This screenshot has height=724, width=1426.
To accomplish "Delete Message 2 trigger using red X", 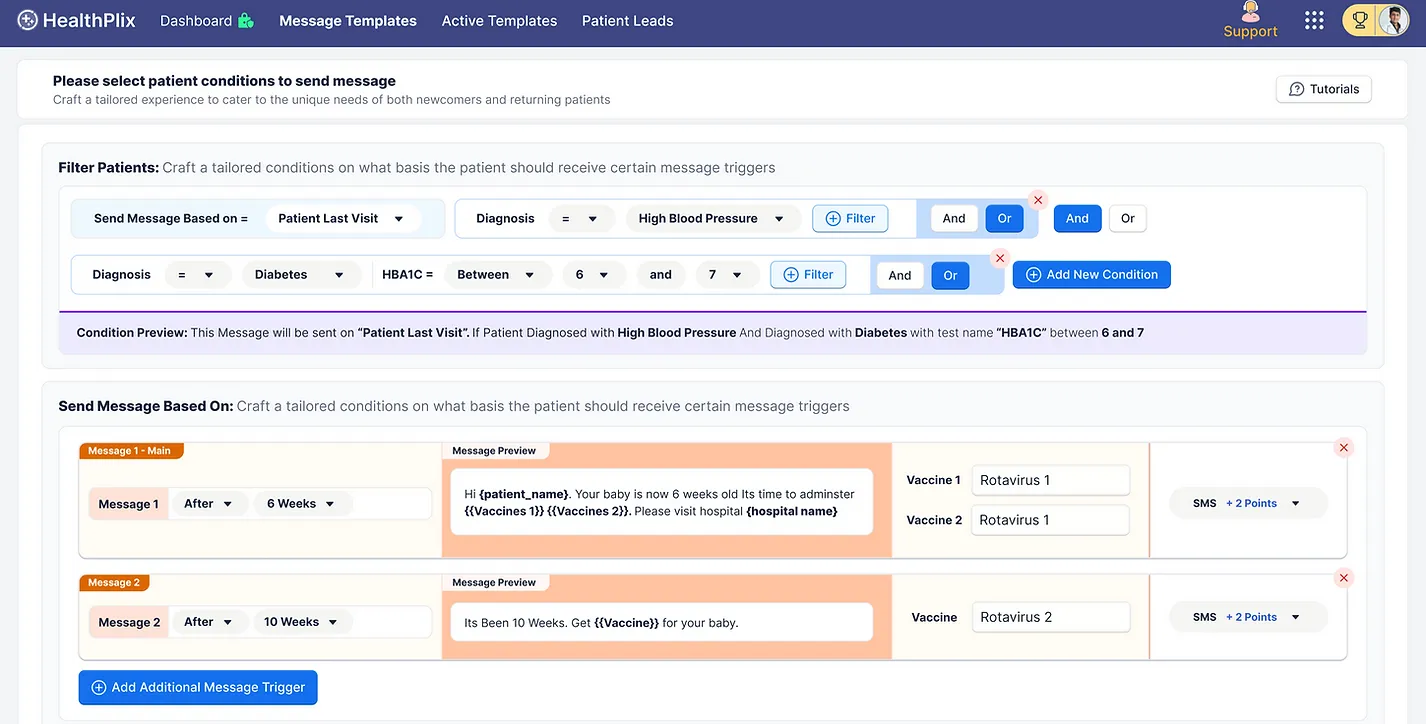I will pyautogui.click(x=1344, y=578).
